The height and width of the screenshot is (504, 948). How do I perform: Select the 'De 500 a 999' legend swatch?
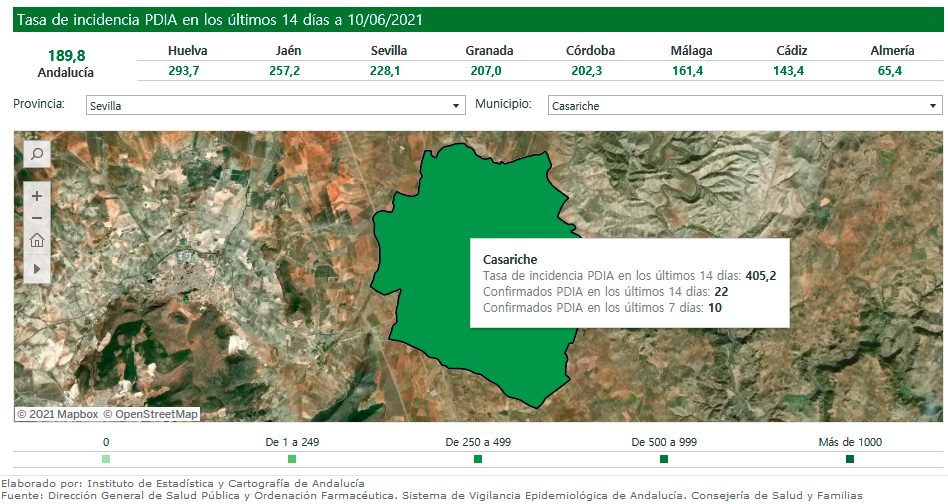coord(664,459)
